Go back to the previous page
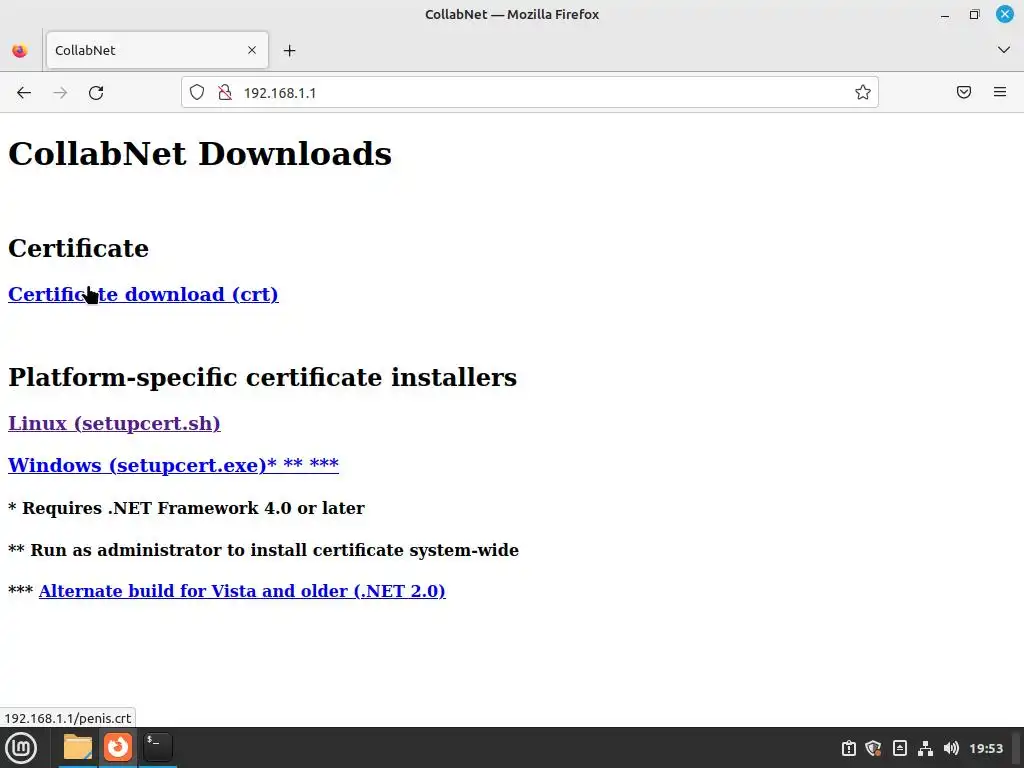Viewport: 1024px width, 768px height. (x=24, y=93)
